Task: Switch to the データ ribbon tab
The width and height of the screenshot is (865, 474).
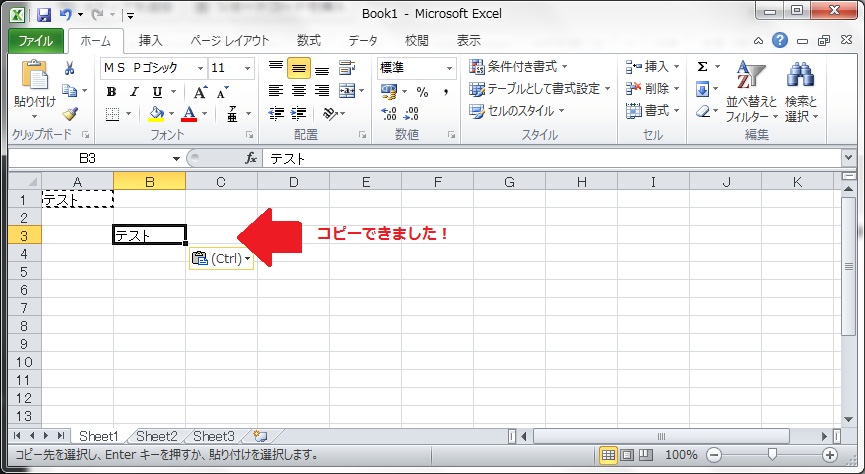Action: click(363, 41)
